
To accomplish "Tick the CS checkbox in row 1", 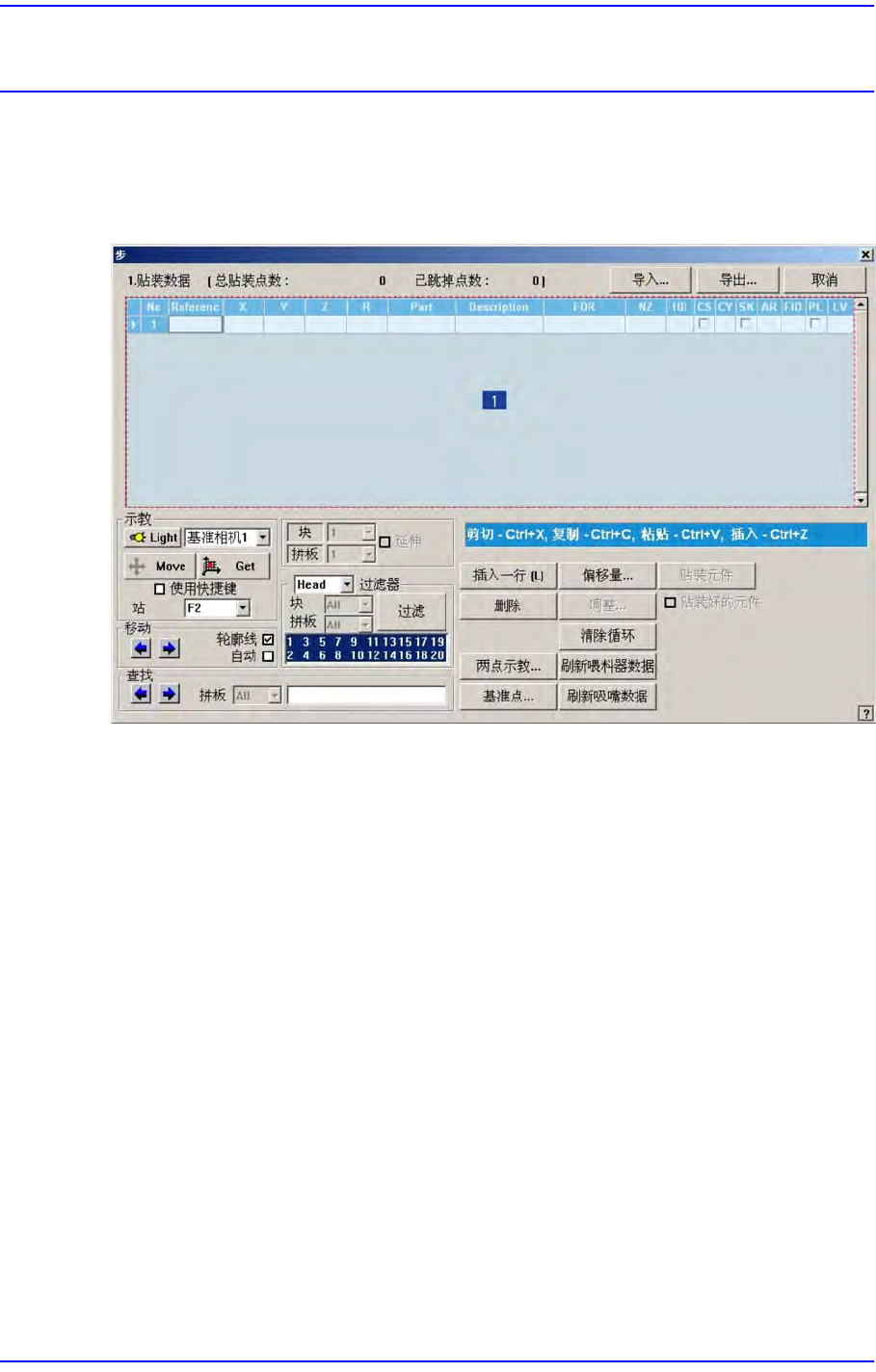I will (703, 325).
